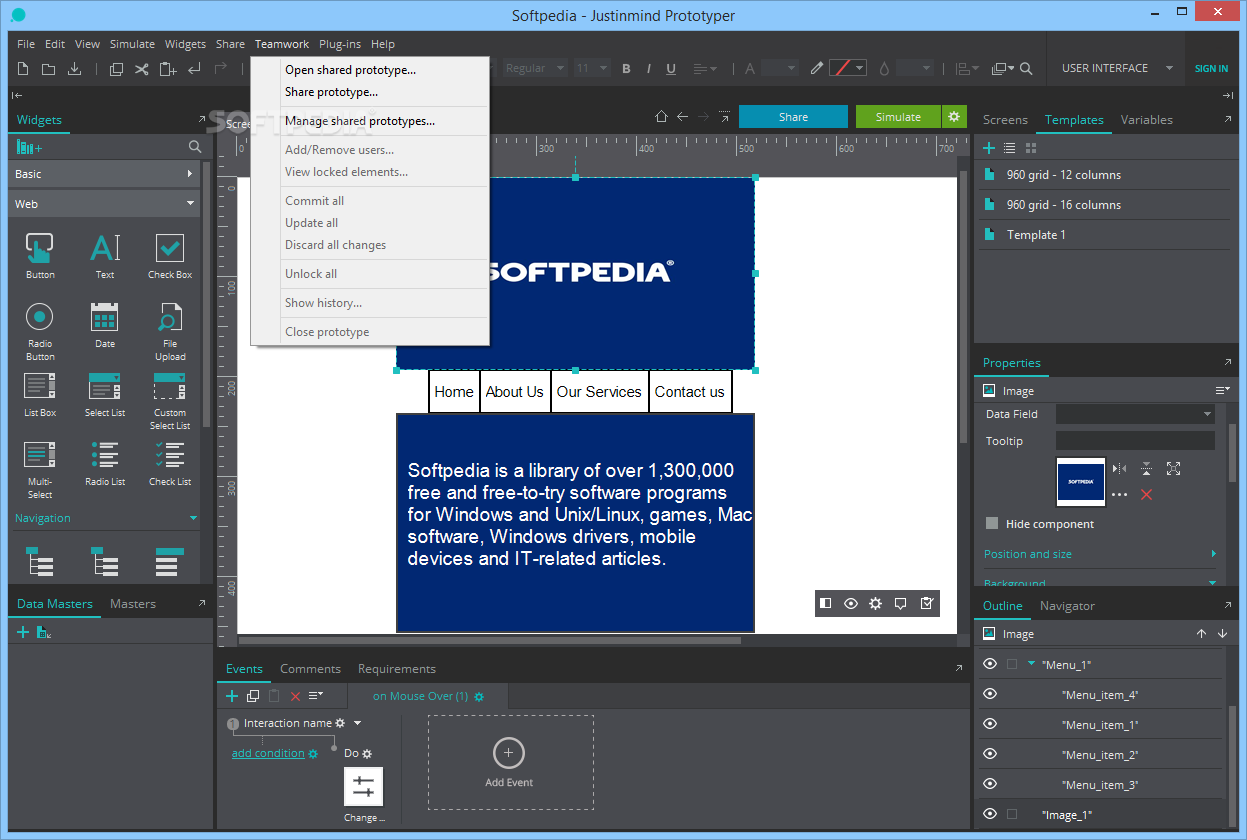Click delete image red X in Properties

coord(1146,494)
